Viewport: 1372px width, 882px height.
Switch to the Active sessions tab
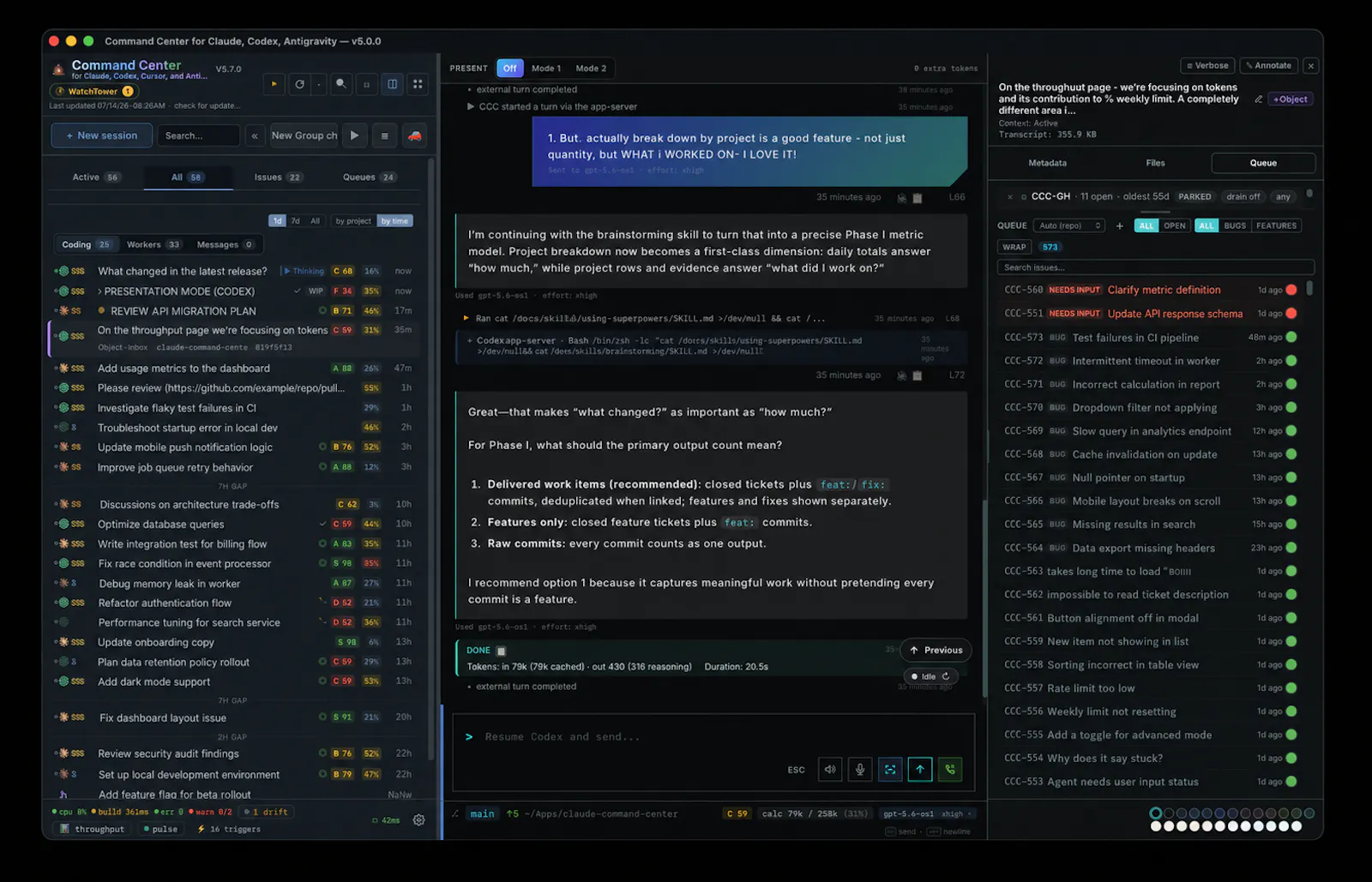pyautogui.click(x=96, y=177)
